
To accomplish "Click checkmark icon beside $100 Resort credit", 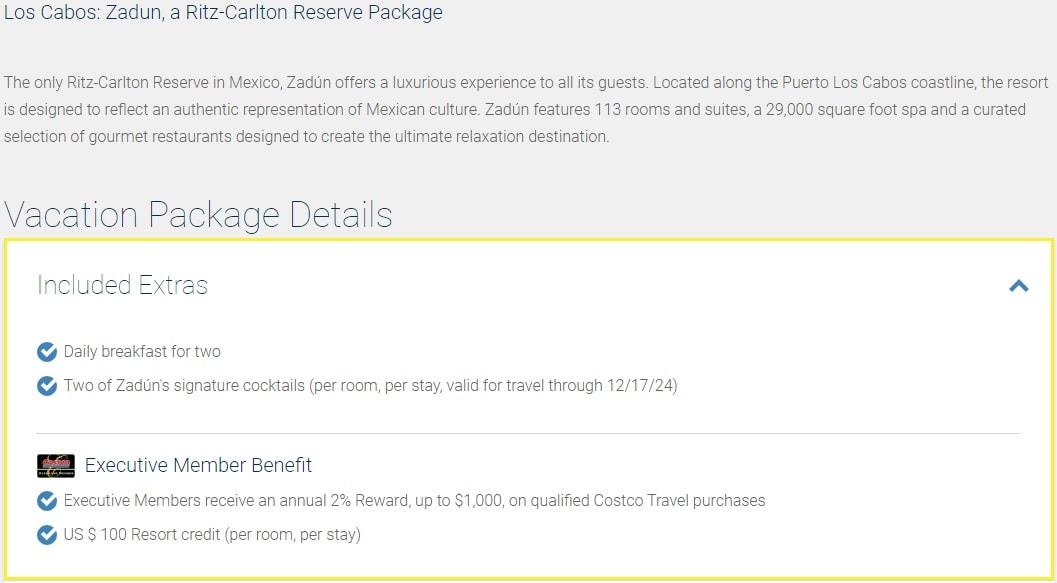I will pos(47,534).
